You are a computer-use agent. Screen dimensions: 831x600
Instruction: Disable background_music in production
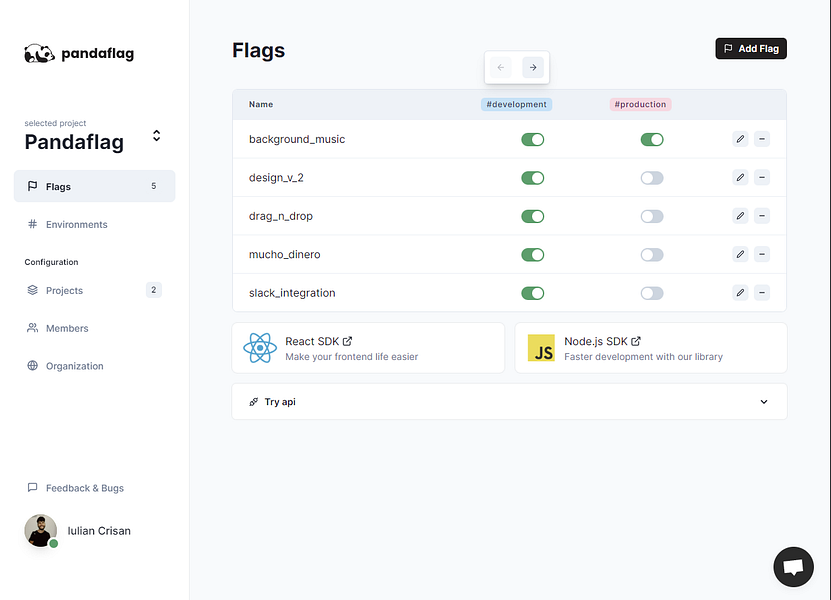coord(652,139)
